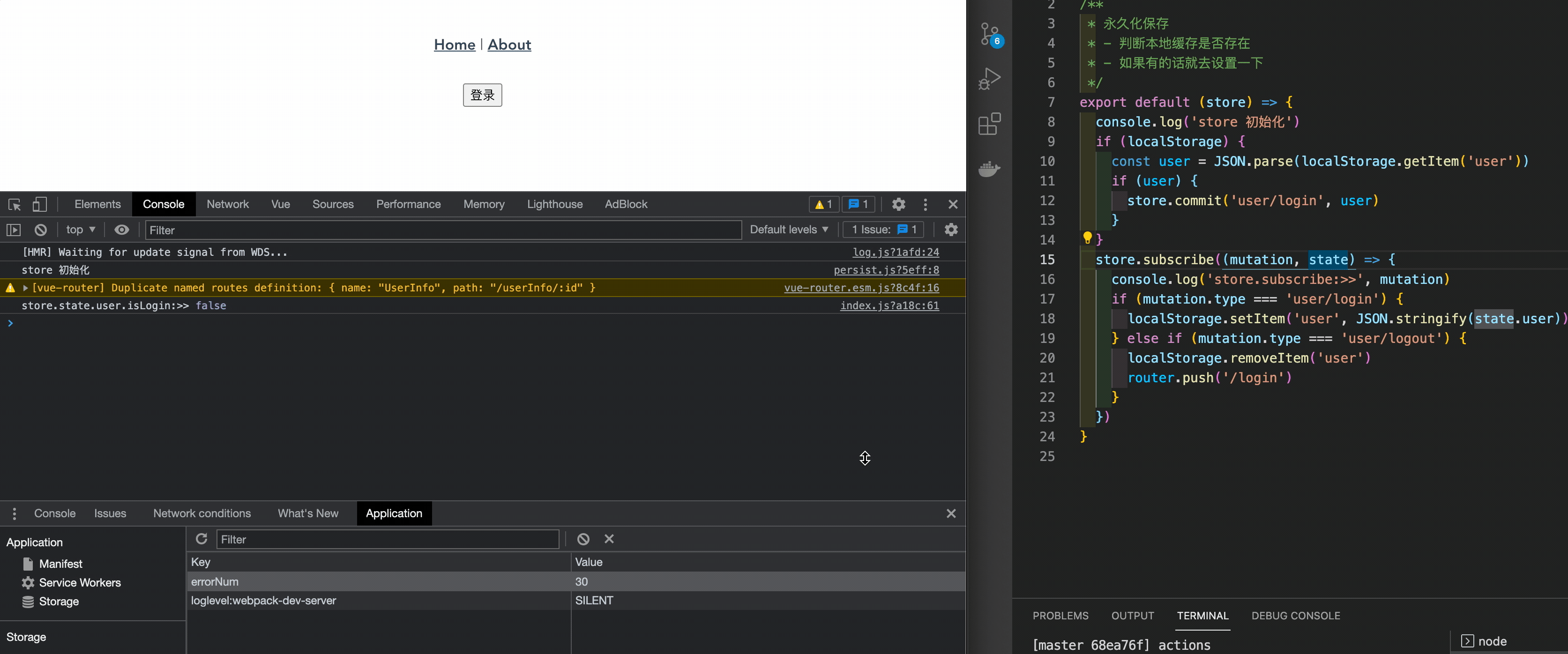The image size is (1568, 654).
Task: Open Storage item in Application sidebar
Action: pos(51,602)
